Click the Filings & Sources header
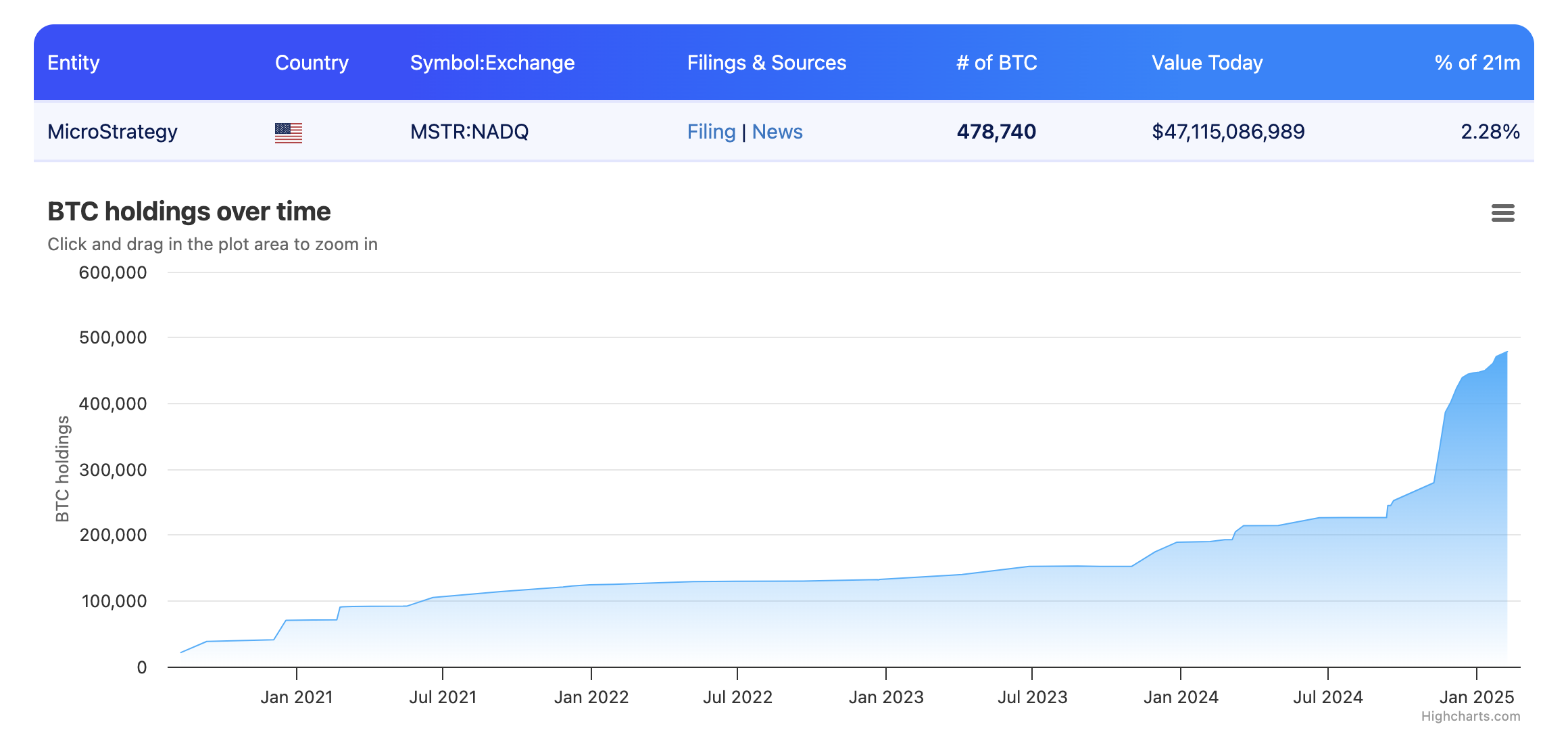Viewport: 1568px width, 741px height. pyautogui.click(x=766, y=63)
